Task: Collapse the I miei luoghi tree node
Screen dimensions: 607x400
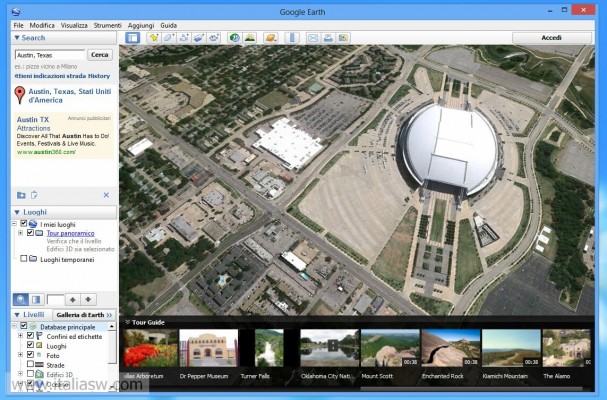Action: pos(14,224)
